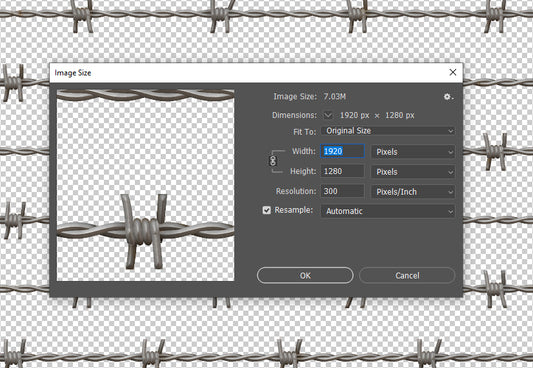
Task: Click the Height value field showing 1280
Action: tap(342, 171)
